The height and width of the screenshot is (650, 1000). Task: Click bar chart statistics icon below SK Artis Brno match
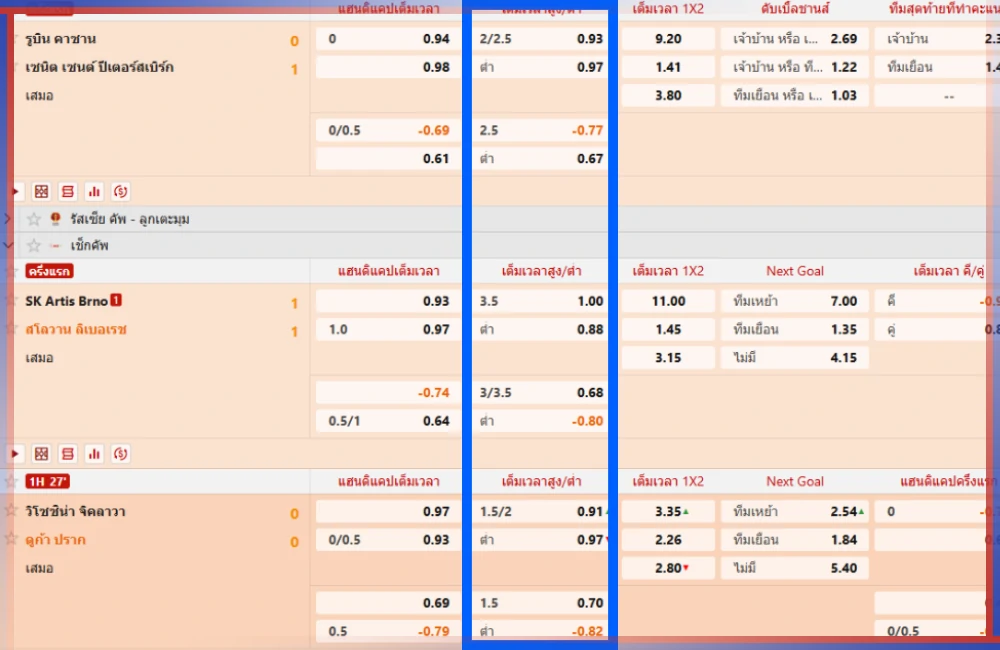pyautogui.click(x=94, y=454)
